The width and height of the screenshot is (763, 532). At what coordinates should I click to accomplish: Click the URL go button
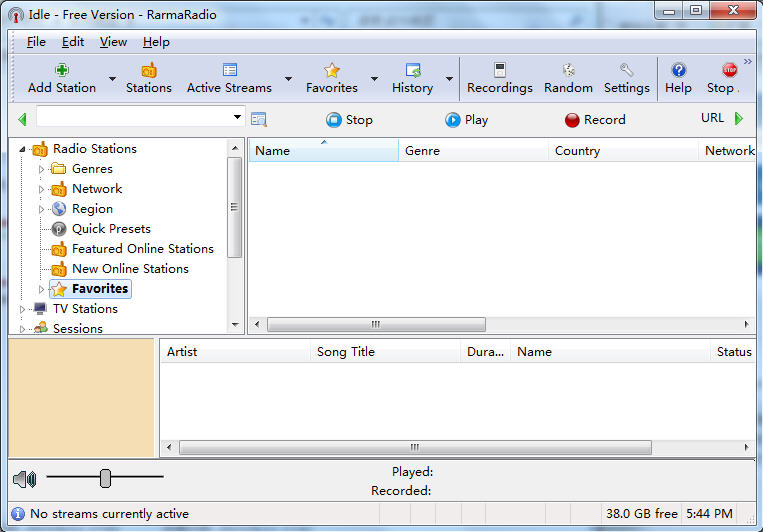click(x=739, y=118)
